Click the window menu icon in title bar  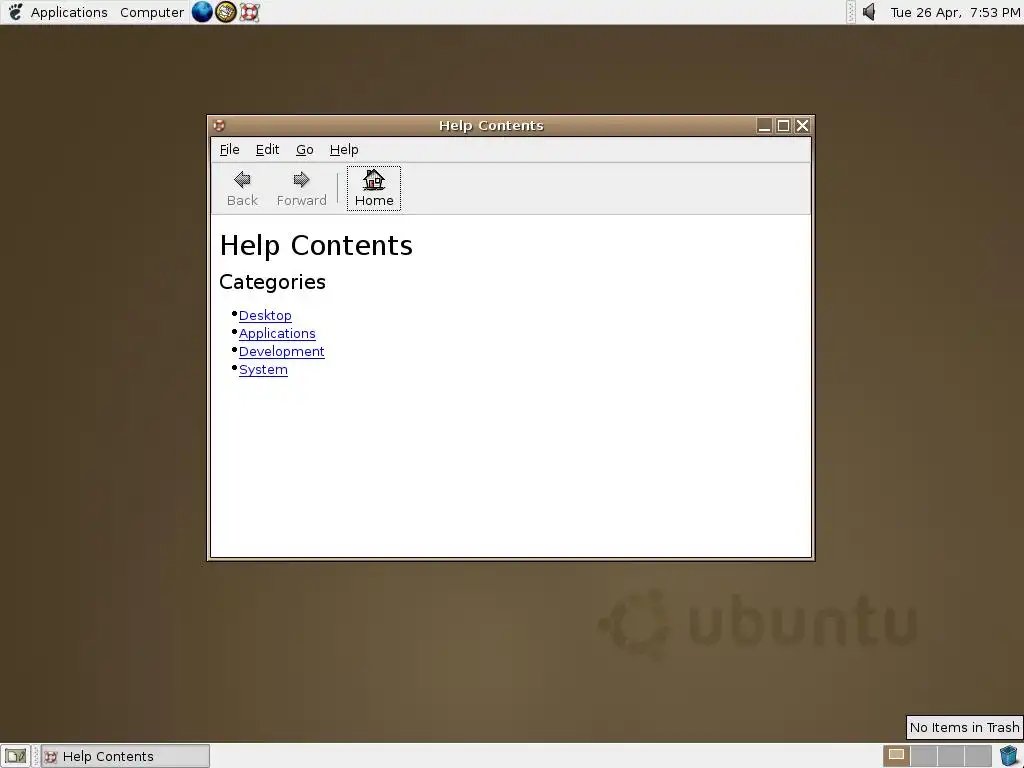point(219,125)
